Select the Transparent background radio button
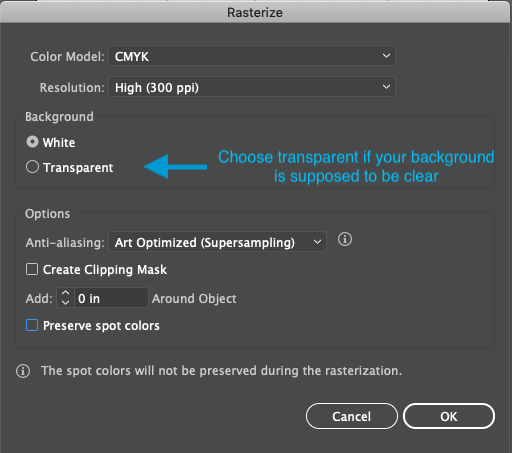512x453 pixels. point(32,167)
